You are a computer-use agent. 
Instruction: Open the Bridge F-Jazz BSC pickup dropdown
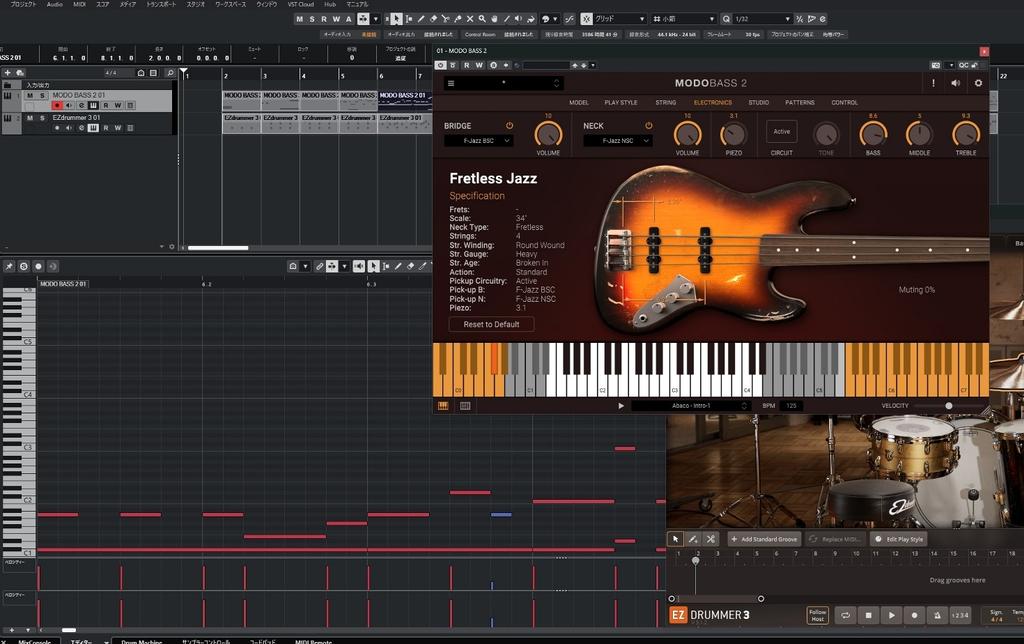coord(478,141)
